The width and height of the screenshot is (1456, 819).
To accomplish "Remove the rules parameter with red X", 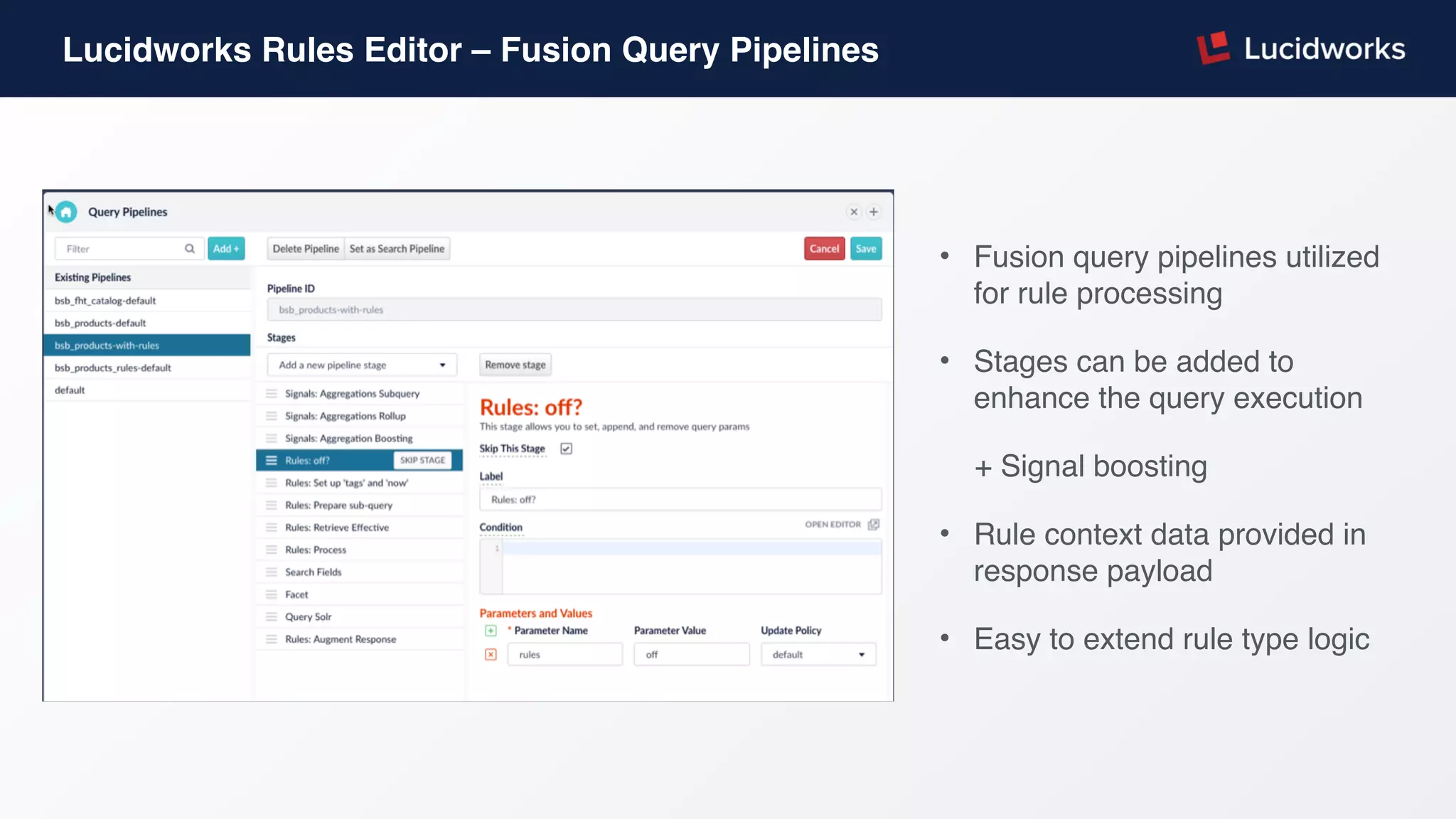I will (x=491, y=655).
